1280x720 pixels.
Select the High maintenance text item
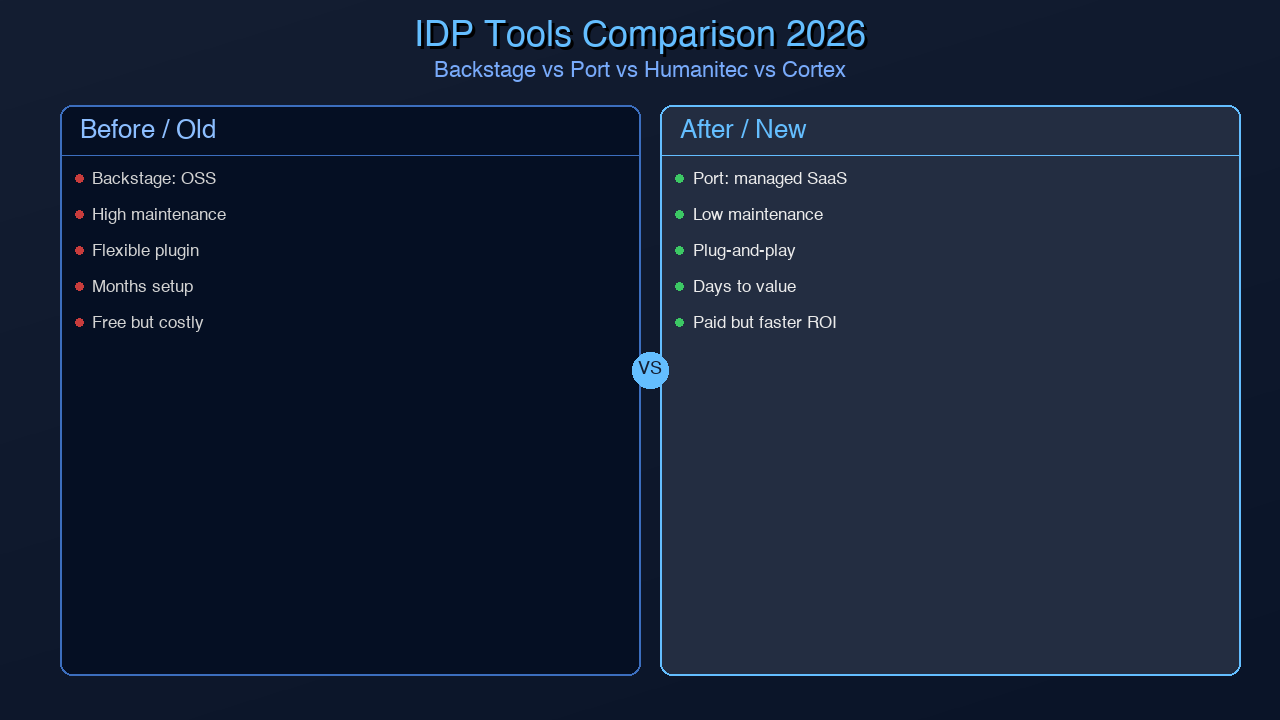pyautogui.click(x=159, y=214)
